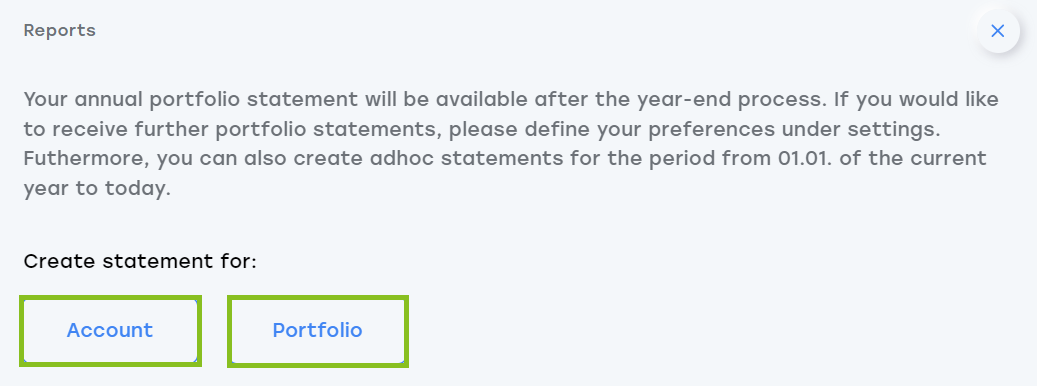Create a statement for Account
The width and height of the screenshot is (1037, 386).
pyautogui.click(x=110, y=330)
